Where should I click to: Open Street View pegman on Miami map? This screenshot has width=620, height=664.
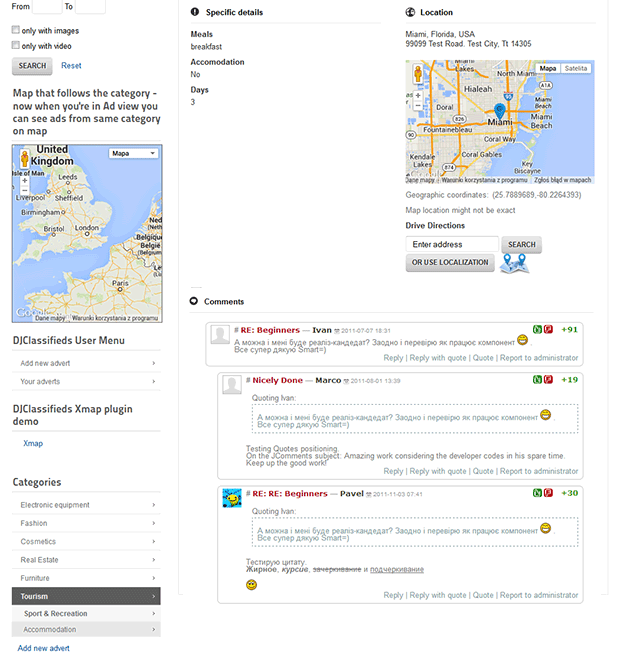click(x=418, y=74)
